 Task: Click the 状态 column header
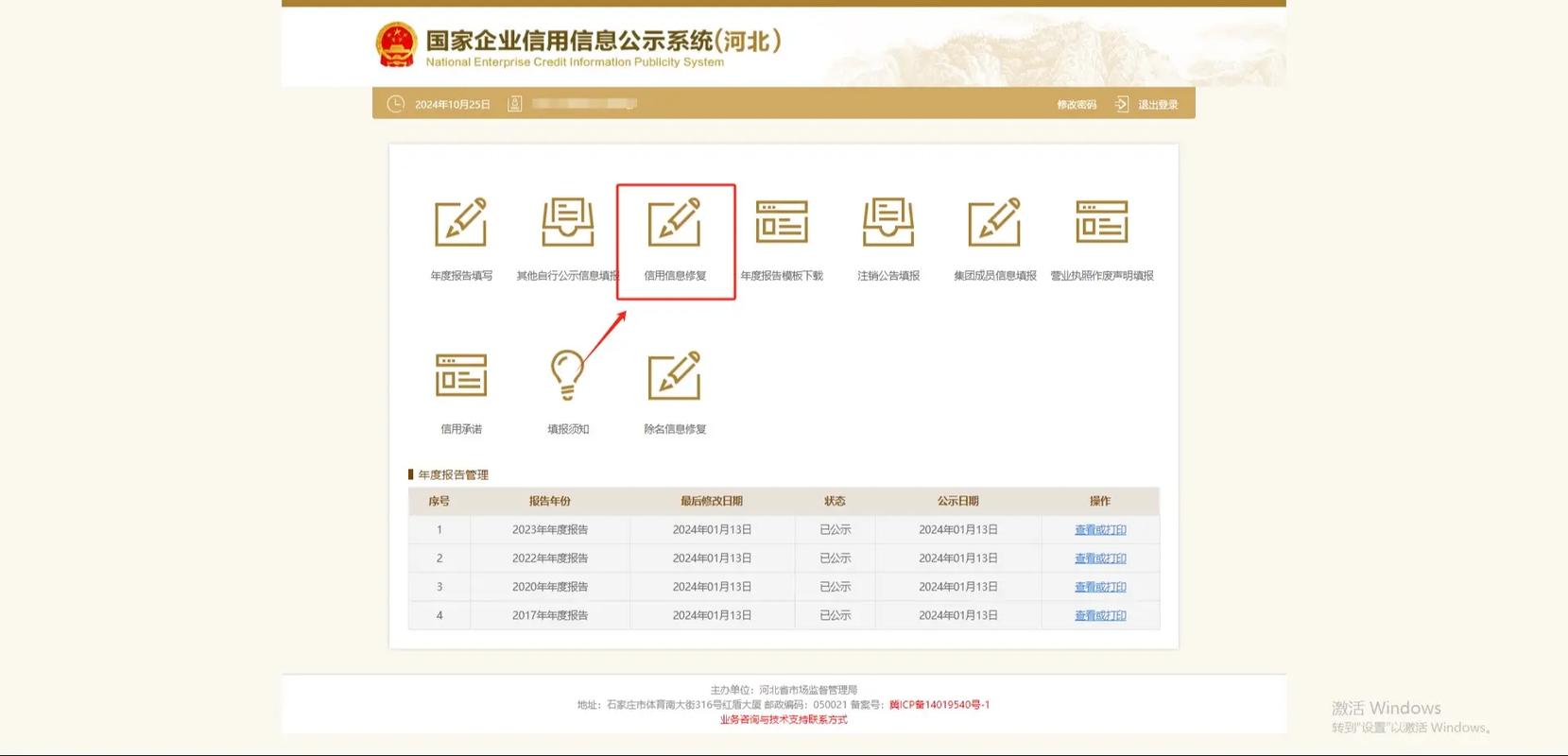[835, 501]
